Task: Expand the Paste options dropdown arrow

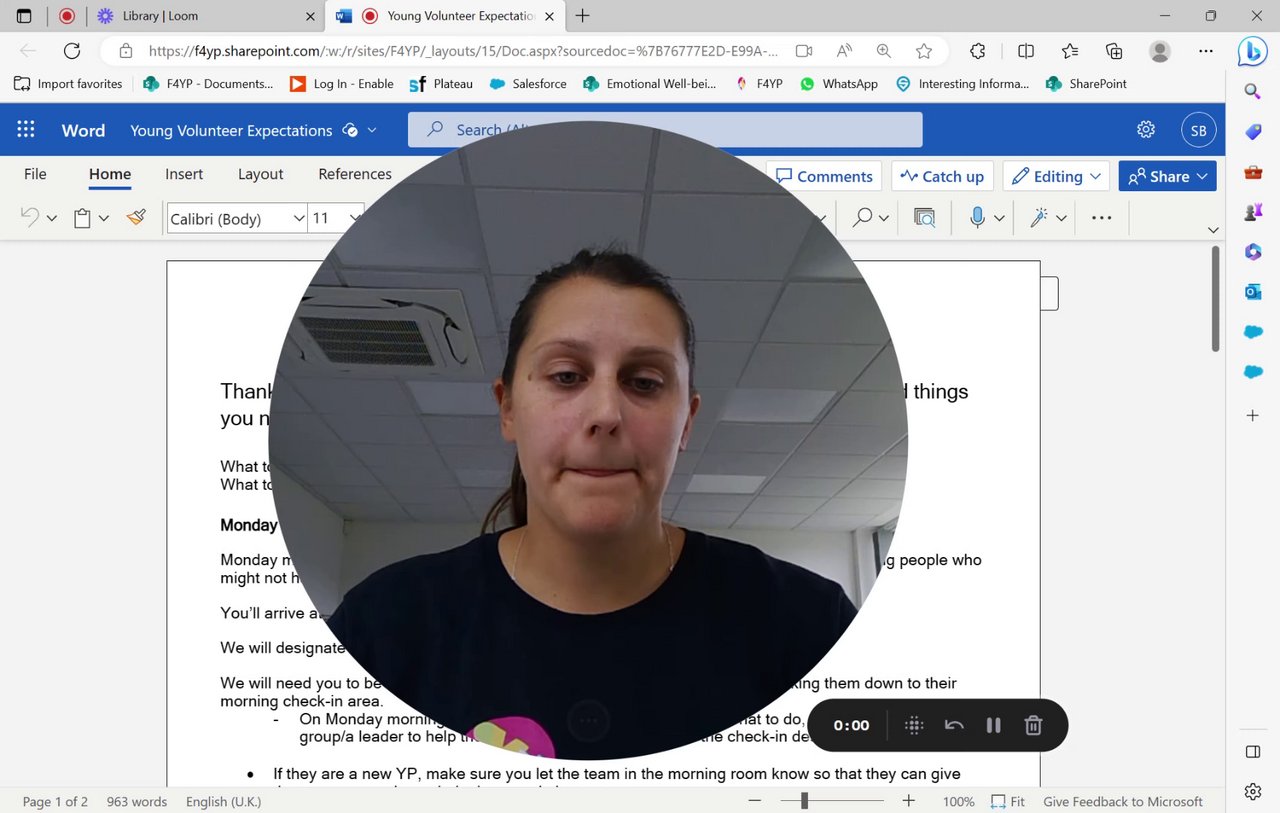Action: coord(104,218)
